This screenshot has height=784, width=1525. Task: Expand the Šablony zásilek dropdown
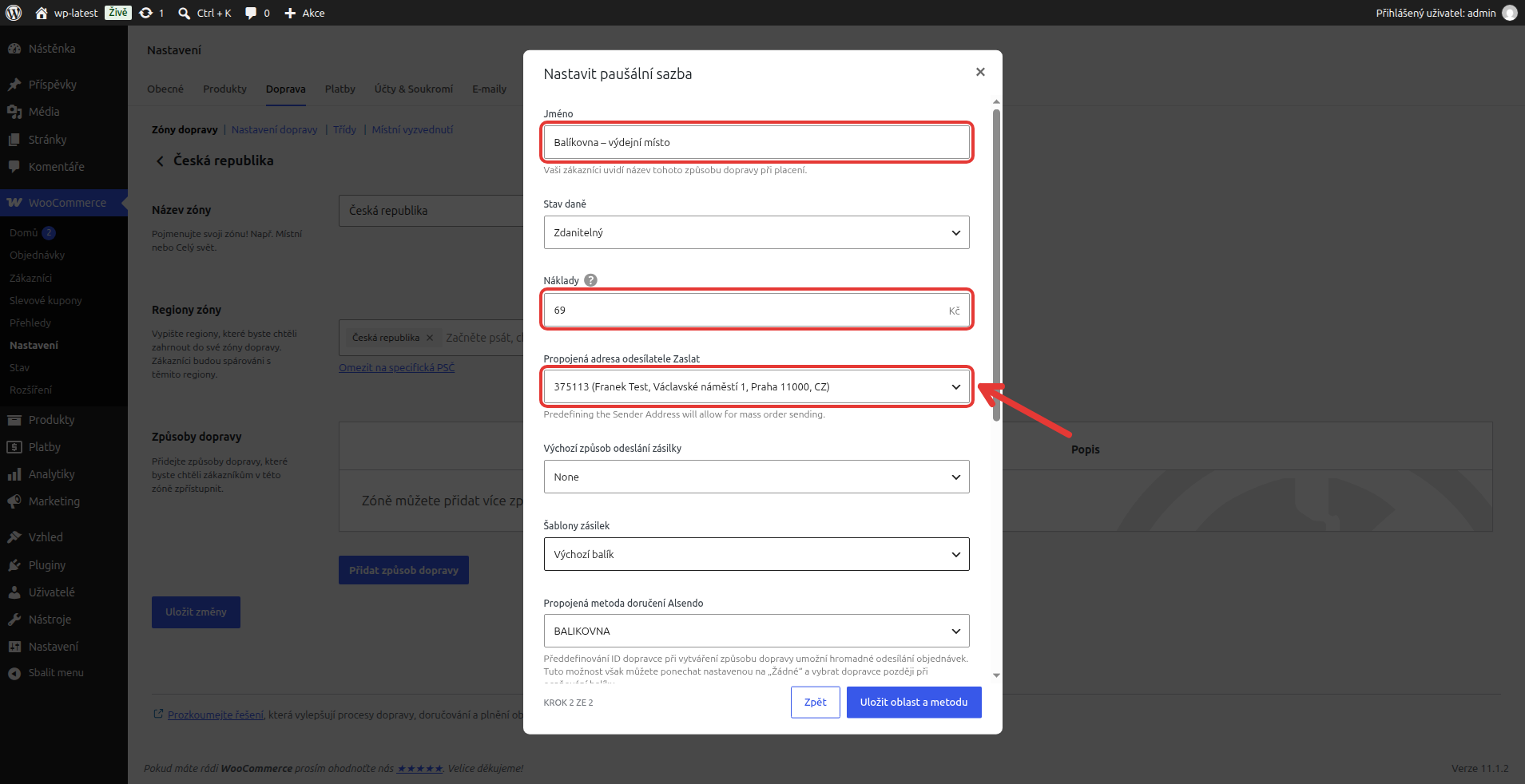tap(757, 554)
